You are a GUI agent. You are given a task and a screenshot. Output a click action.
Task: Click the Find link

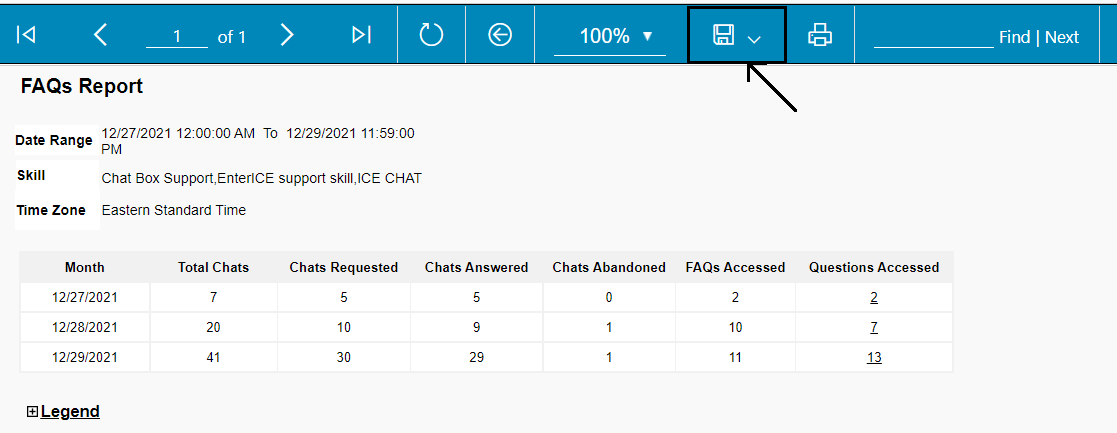[x=1014, y=37]
